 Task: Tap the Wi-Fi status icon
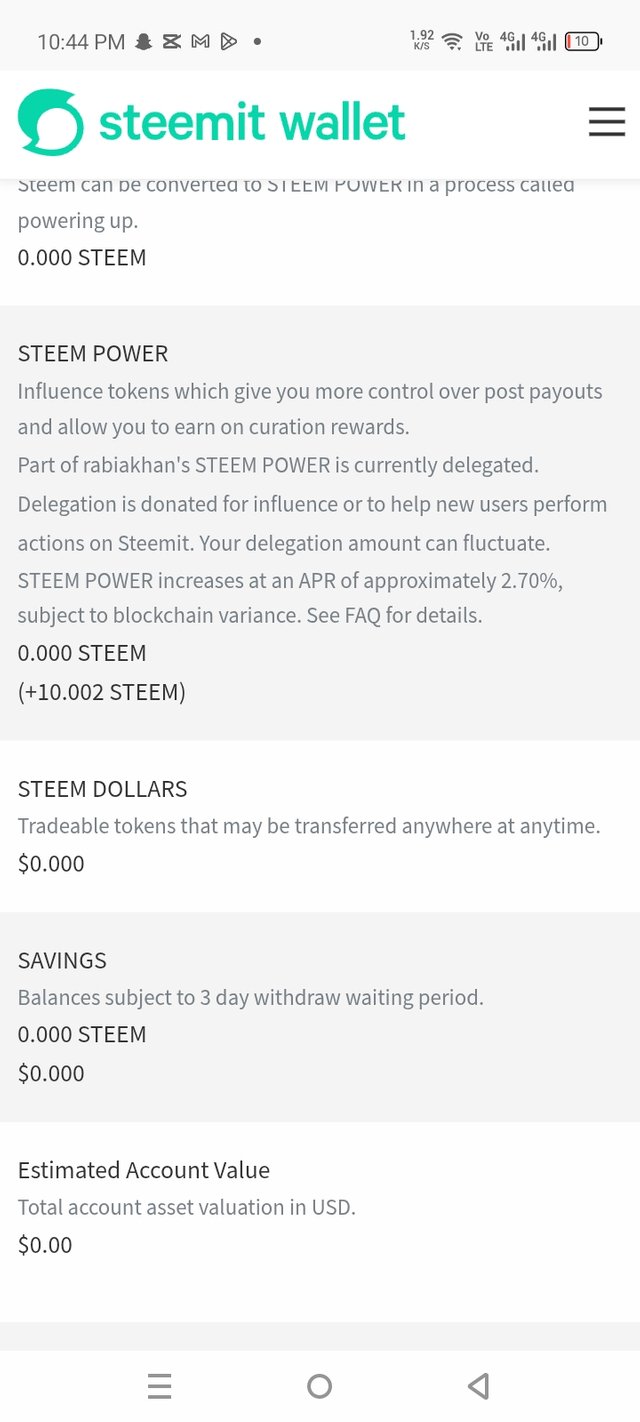click(x=453, y=41)
